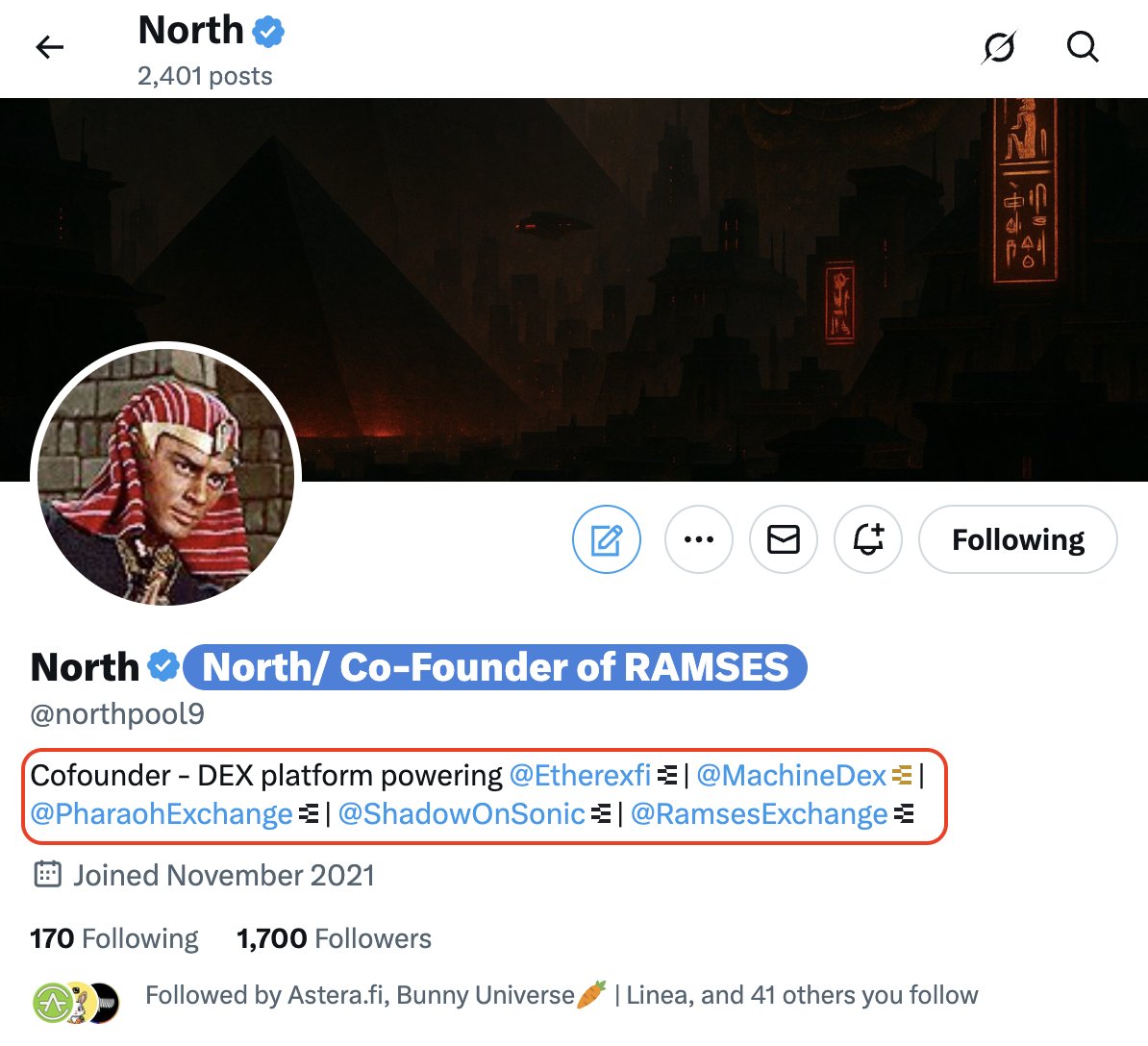Turn on notifications with the bell icon
The image size is (1148, 1046).
(x=868, y=539)
